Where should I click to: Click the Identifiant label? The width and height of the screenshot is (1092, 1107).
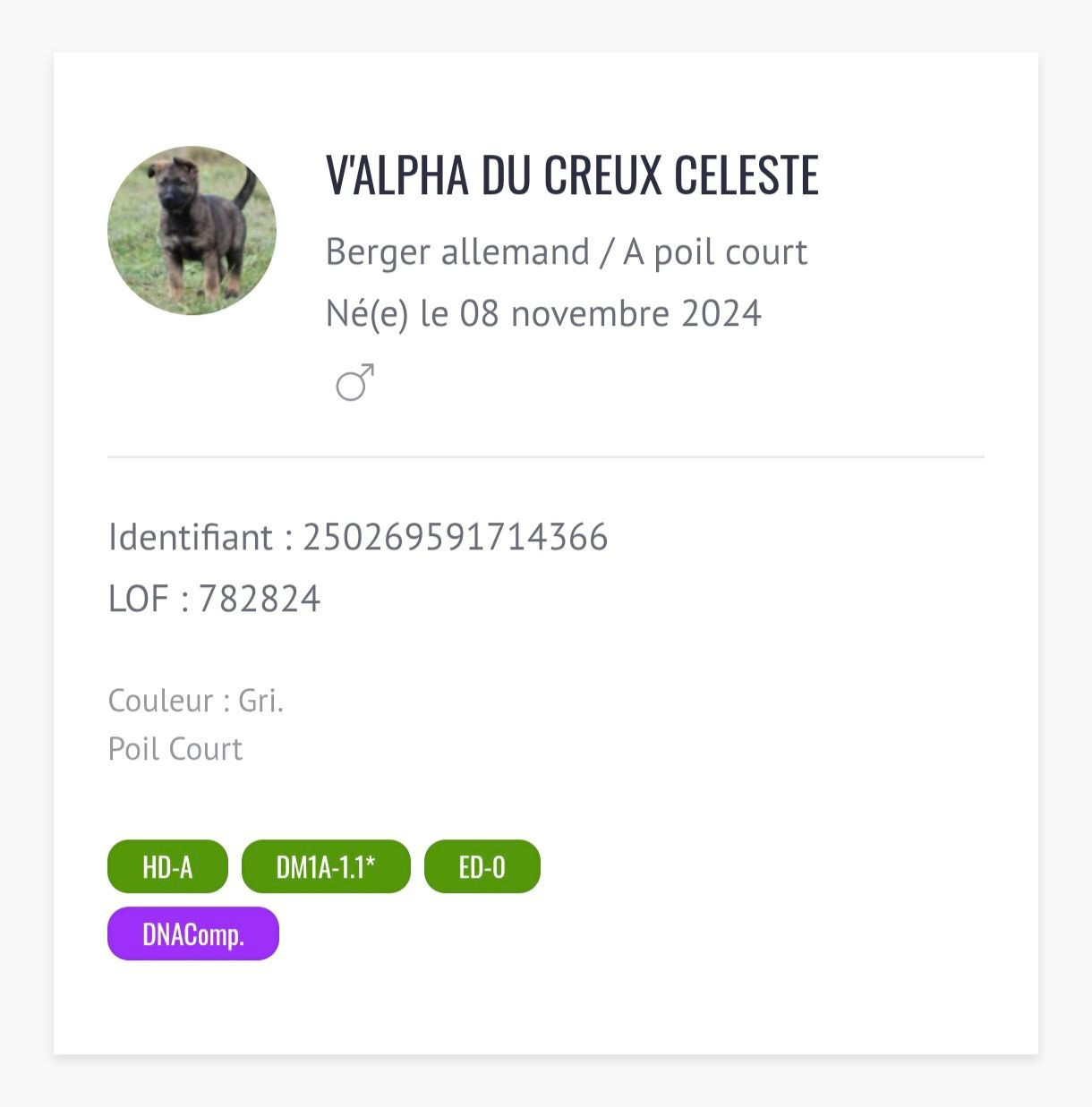coord(191,537)
